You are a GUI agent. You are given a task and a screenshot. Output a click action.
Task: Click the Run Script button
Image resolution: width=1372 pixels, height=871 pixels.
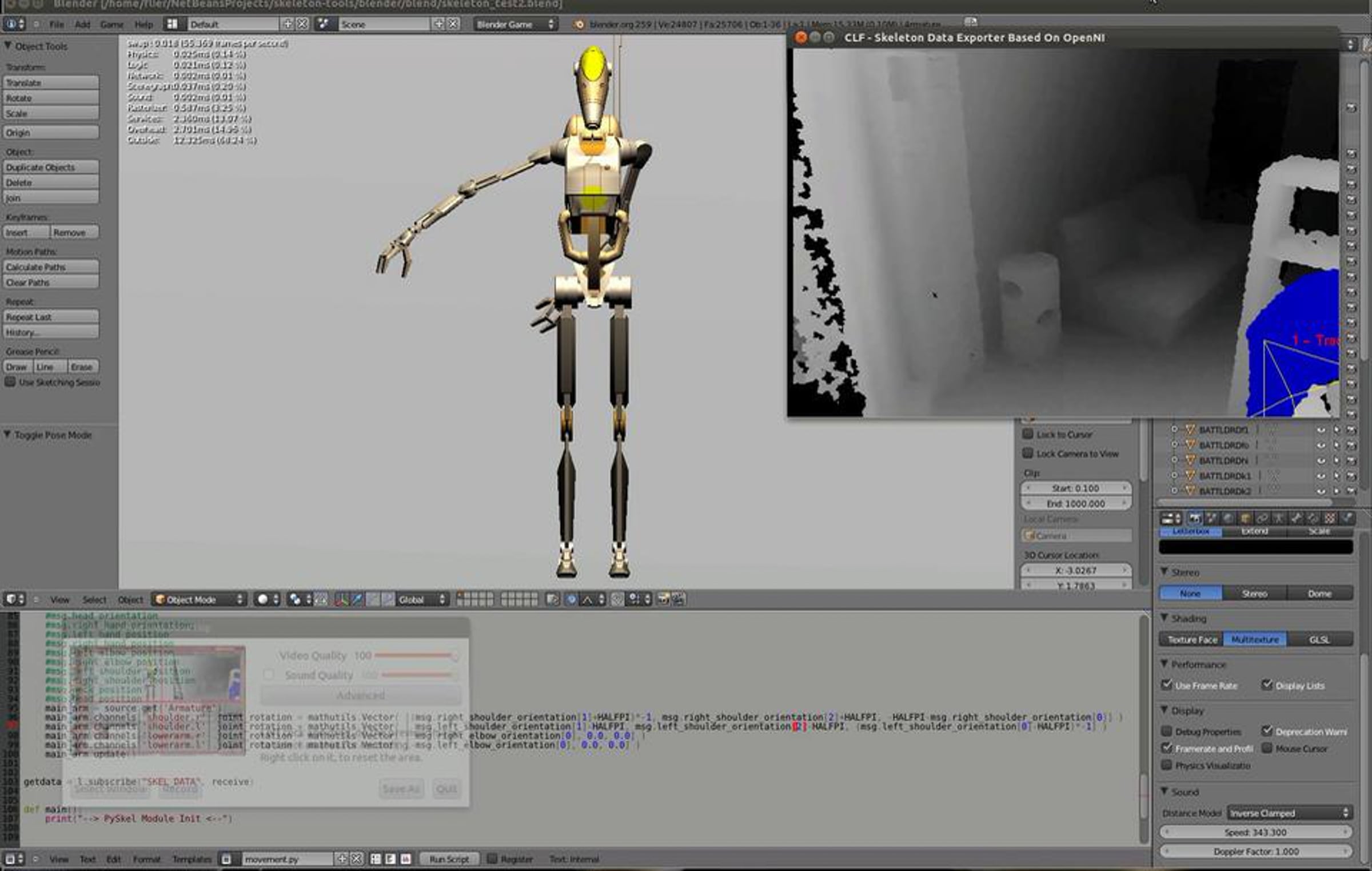[449, 859]
